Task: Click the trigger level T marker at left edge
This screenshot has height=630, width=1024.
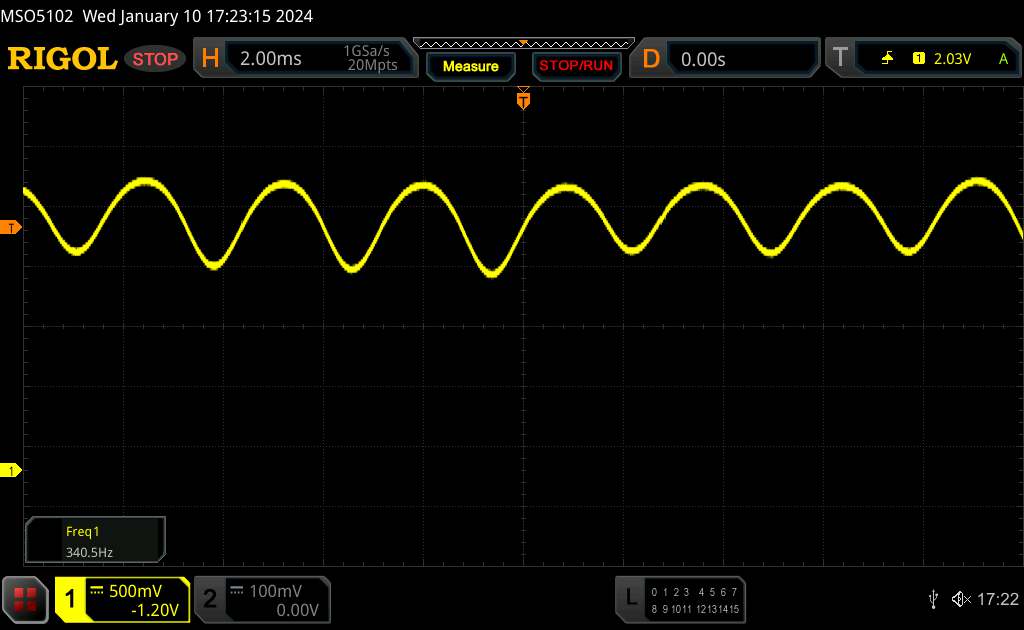Action: pyautogui.click(x=10, y=228)
